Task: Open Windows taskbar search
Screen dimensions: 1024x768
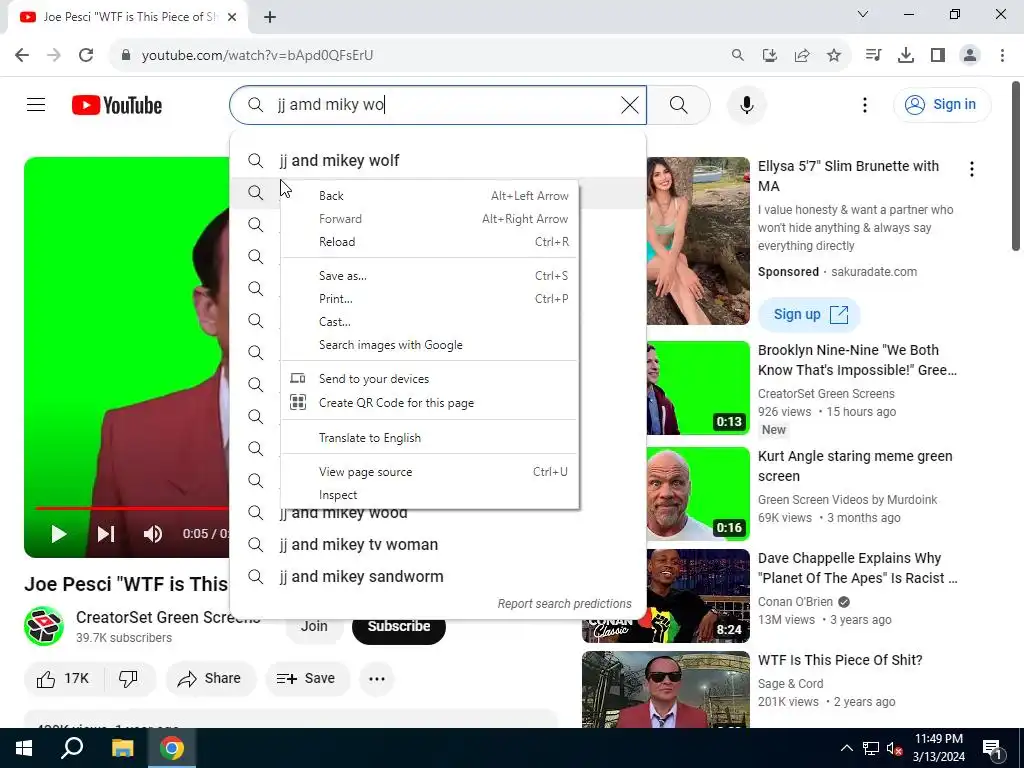Action: pos(72,748)
